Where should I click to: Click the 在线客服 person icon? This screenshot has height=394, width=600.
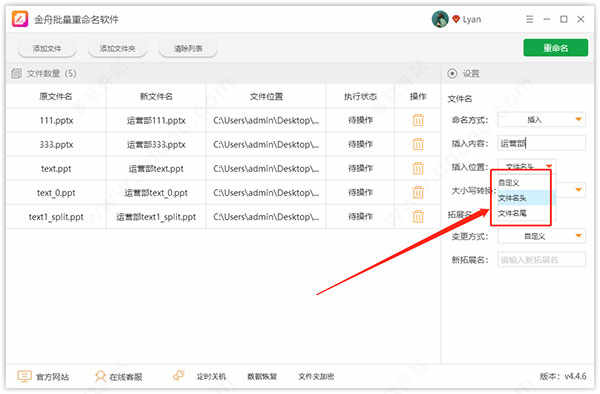click(100, 376)
